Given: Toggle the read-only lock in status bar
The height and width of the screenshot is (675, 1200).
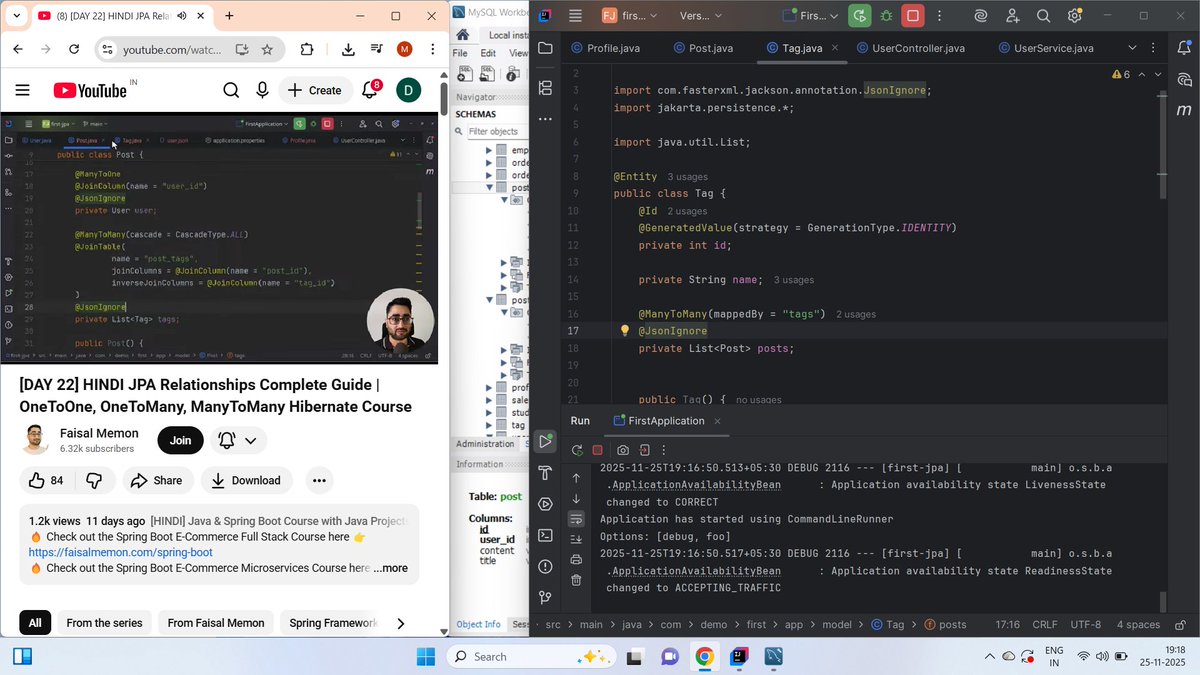Looking at the screenshot, I should point(1182,624).
